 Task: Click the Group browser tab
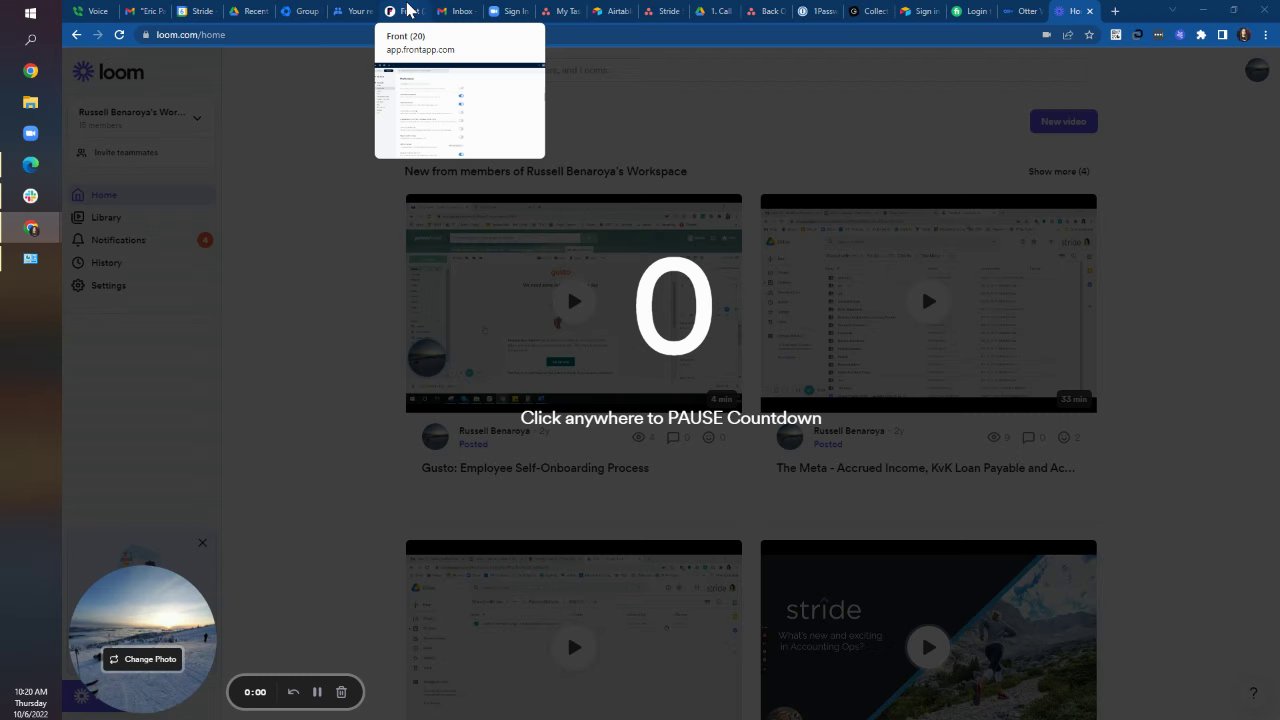(300, 11)
